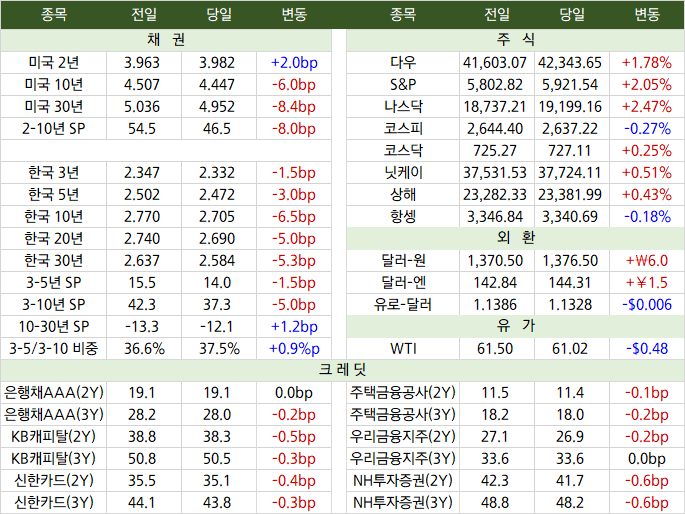Select the 다우 row label

[403, 63]
